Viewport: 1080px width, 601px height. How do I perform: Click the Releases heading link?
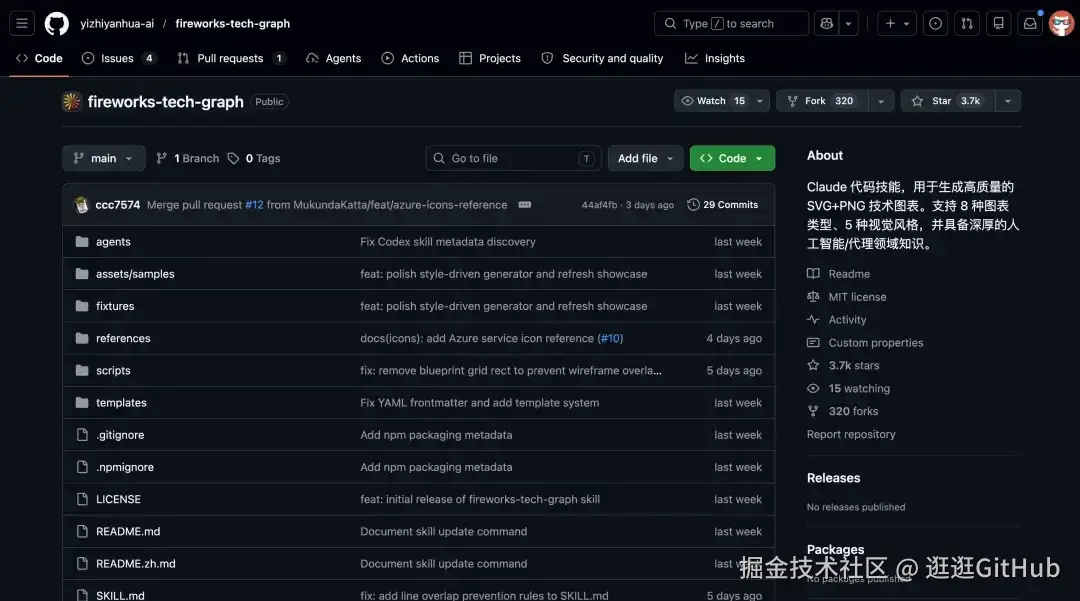point(833,478)
